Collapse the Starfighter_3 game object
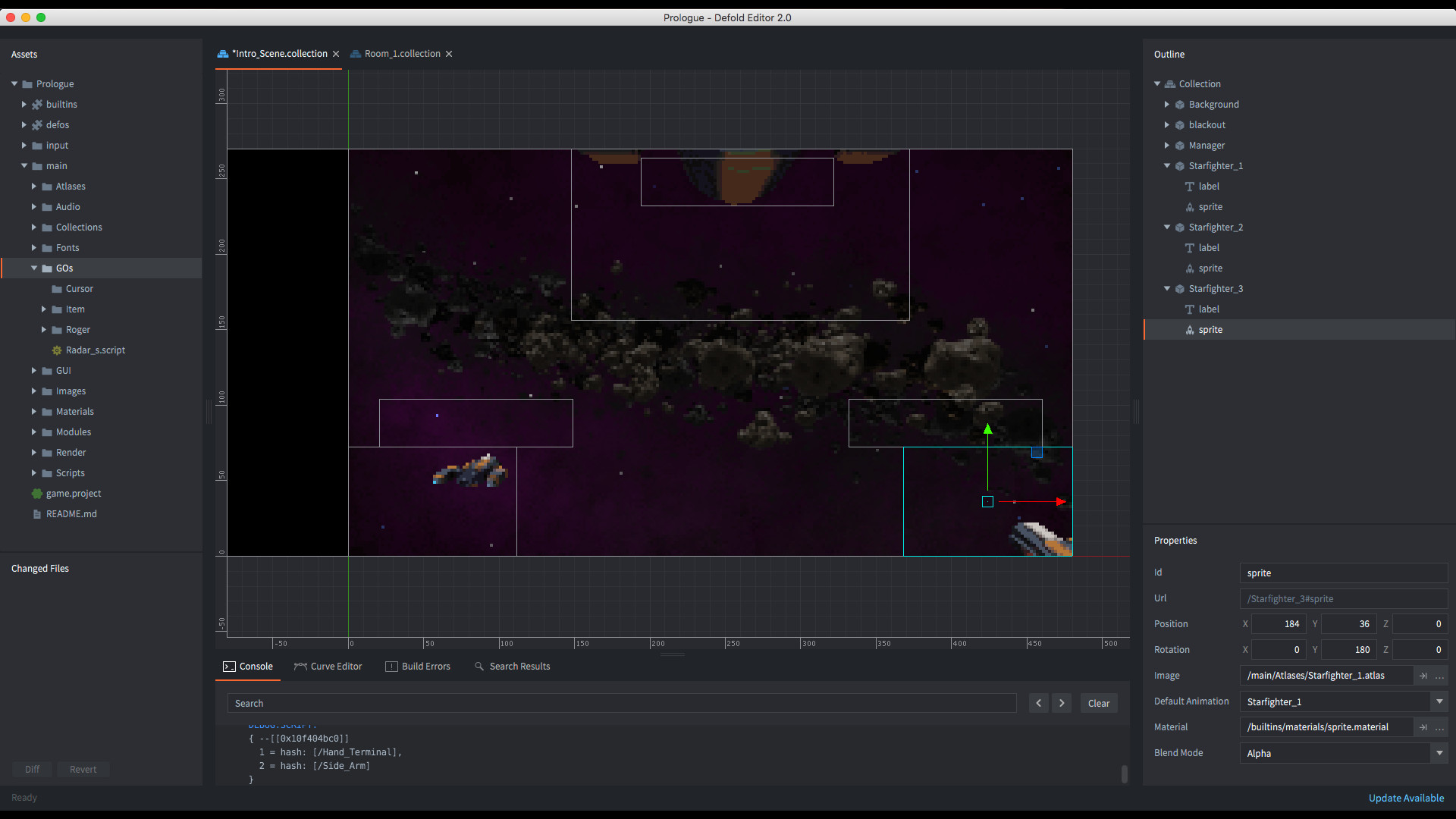 point(1167,288)
